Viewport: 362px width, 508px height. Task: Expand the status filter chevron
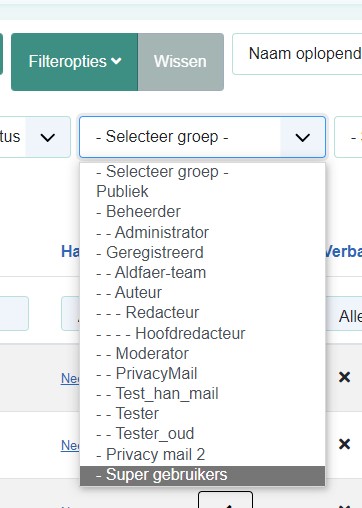pos(48,137)
